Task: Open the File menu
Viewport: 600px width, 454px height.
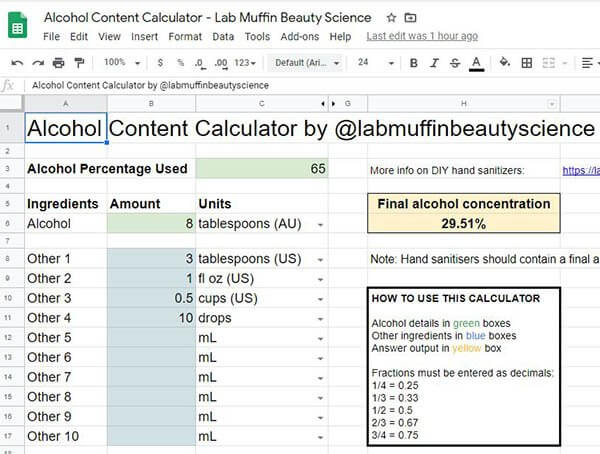Action: pyautogui.click(x=52, y=37)
